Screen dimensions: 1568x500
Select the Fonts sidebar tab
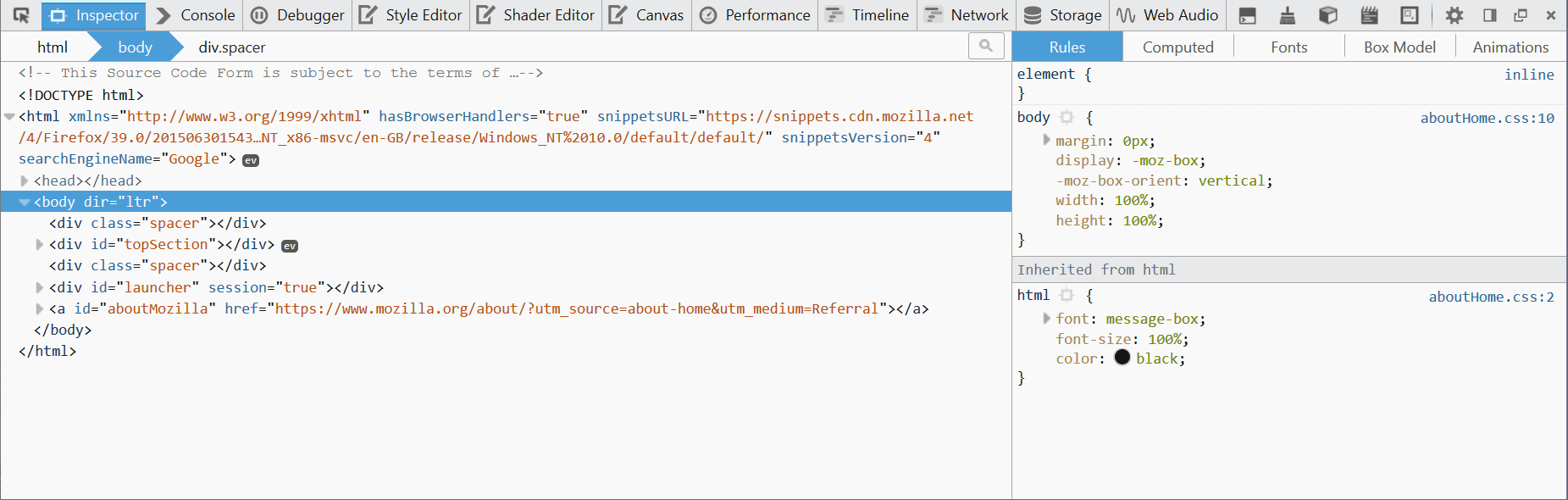[x=1289, y=47]
